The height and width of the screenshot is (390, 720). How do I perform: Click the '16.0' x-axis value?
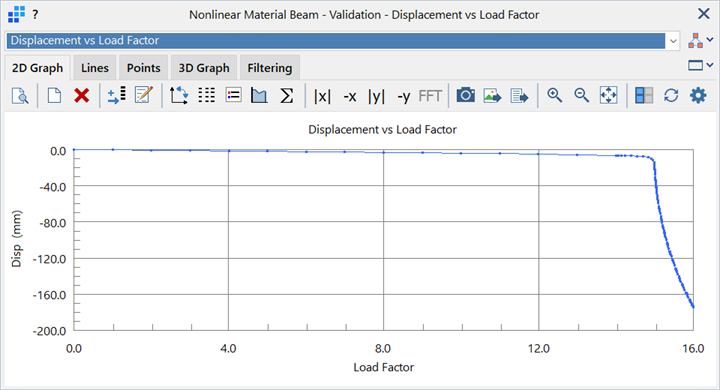tap(693, 349)
